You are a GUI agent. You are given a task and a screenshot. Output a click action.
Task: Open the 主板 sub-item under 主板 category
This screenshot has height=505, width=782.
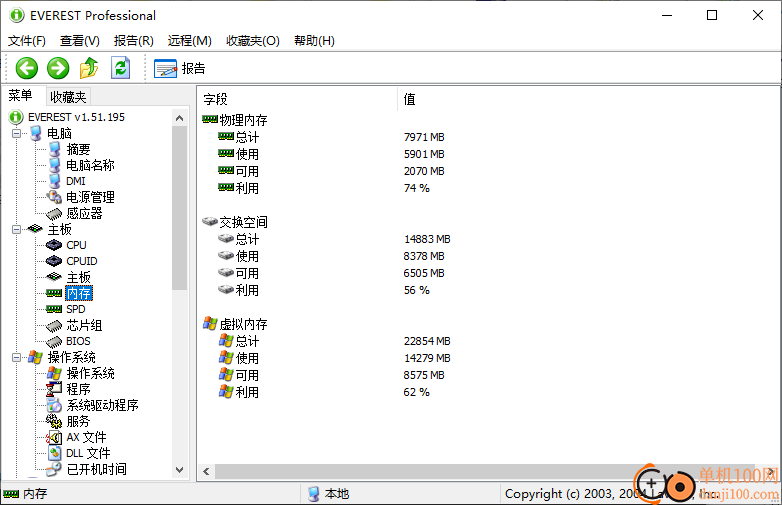78,277
